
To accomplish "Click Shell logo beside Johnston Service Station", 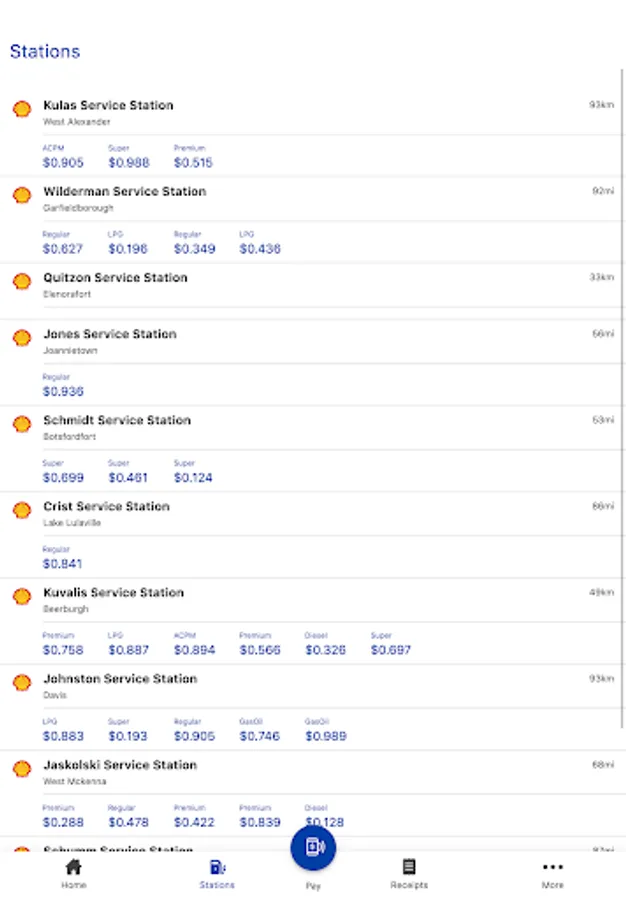I will click(21, 683).
